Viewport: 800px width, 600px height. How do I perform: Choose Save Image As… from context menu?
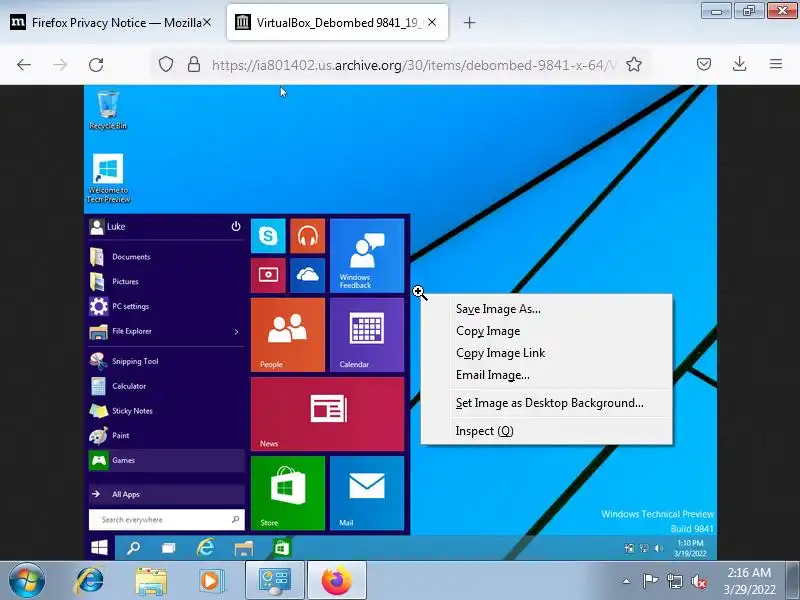[546, 309]
